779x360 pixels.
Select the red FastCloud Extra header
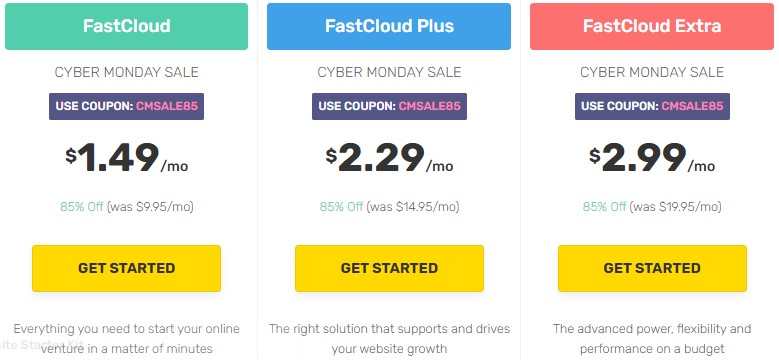pyautogui.click(x=652, y=26)
